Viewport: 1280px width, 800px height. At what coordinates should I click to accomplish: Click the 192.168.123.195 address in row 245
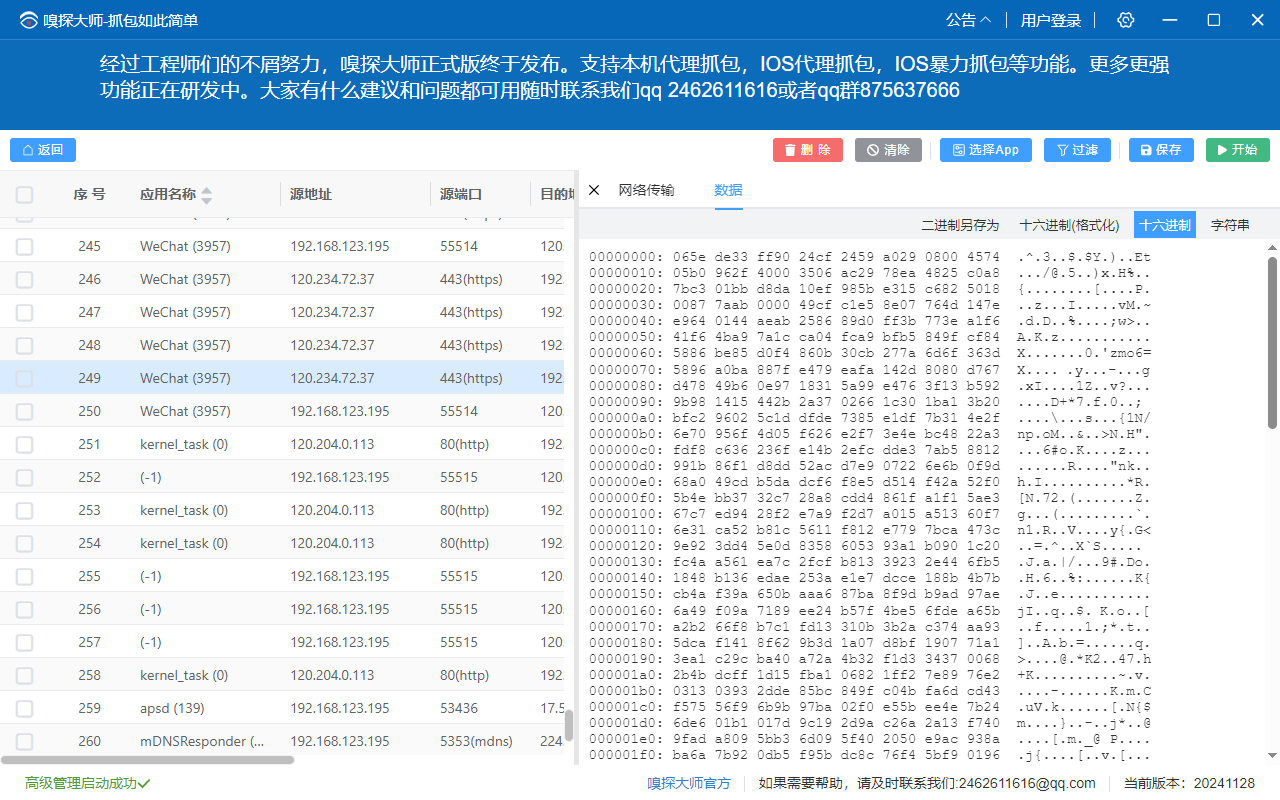[x=340, y=246]
